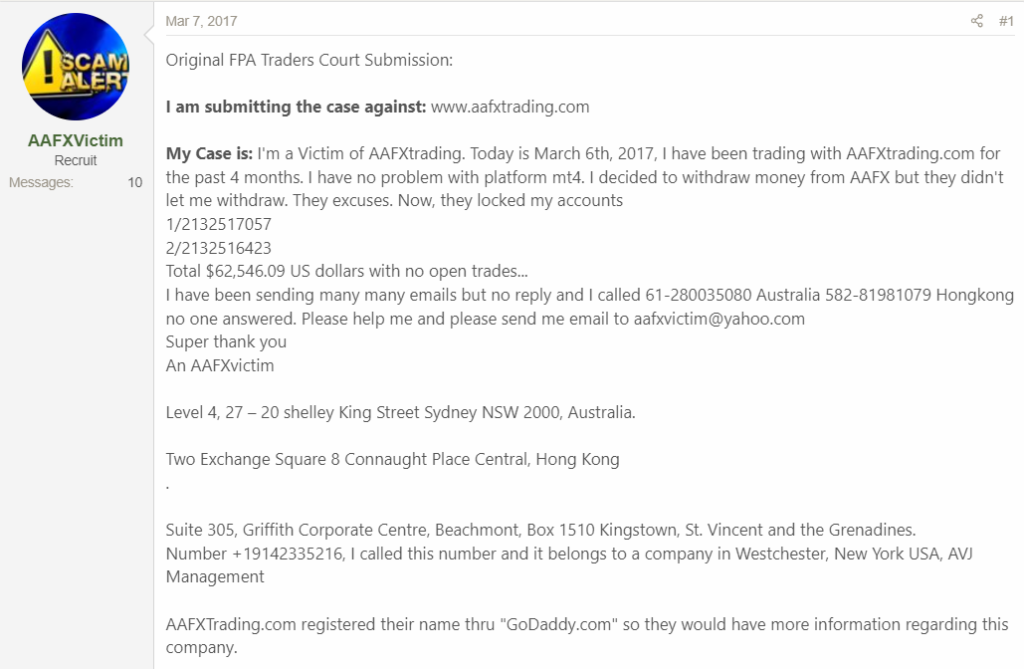Click the "GoDaddy.com" quoted text

coord(558,624)
